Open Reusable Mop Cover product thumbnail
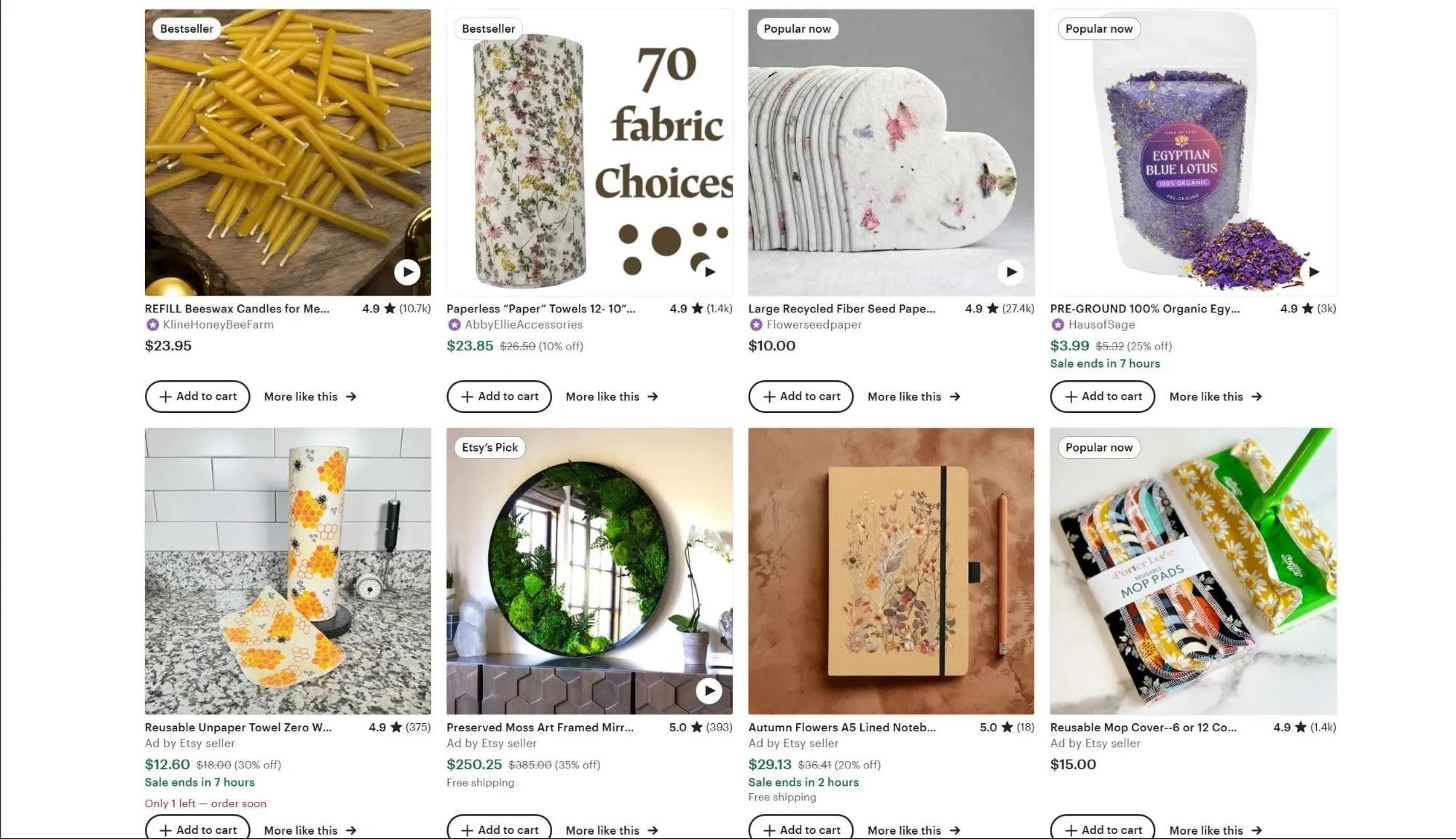Image resolution: width=1456 pixels, height=839 pixels. (1192, 570)
